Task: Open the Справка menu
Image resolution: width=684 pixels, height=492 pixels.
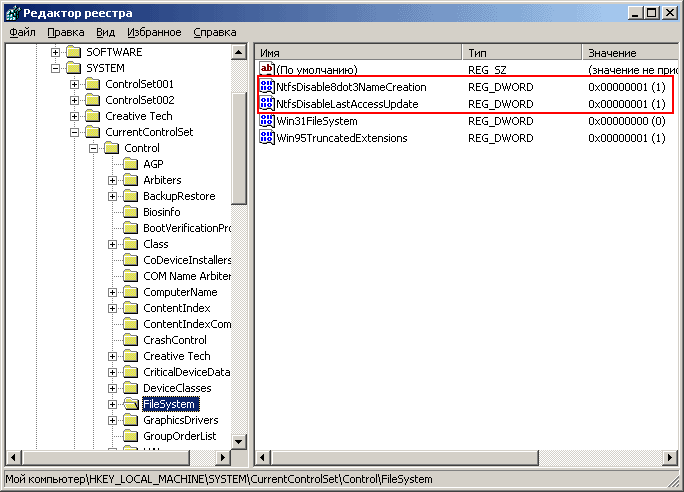Action: click(215, 32)
